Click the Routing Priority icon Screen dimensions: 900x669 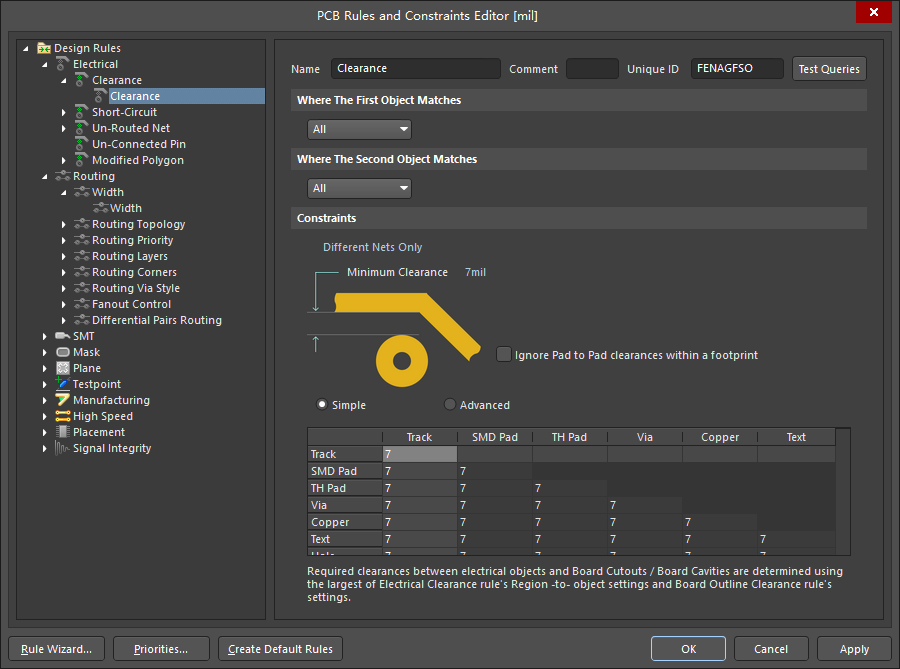click(x=82, y=240)
